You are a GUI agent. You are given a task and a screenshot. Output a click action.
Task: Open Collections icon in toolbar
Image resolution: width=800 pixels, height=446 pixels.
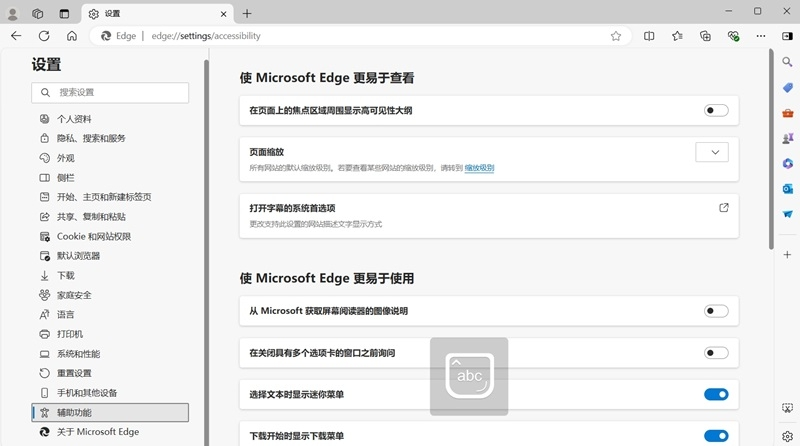(705, 36)
